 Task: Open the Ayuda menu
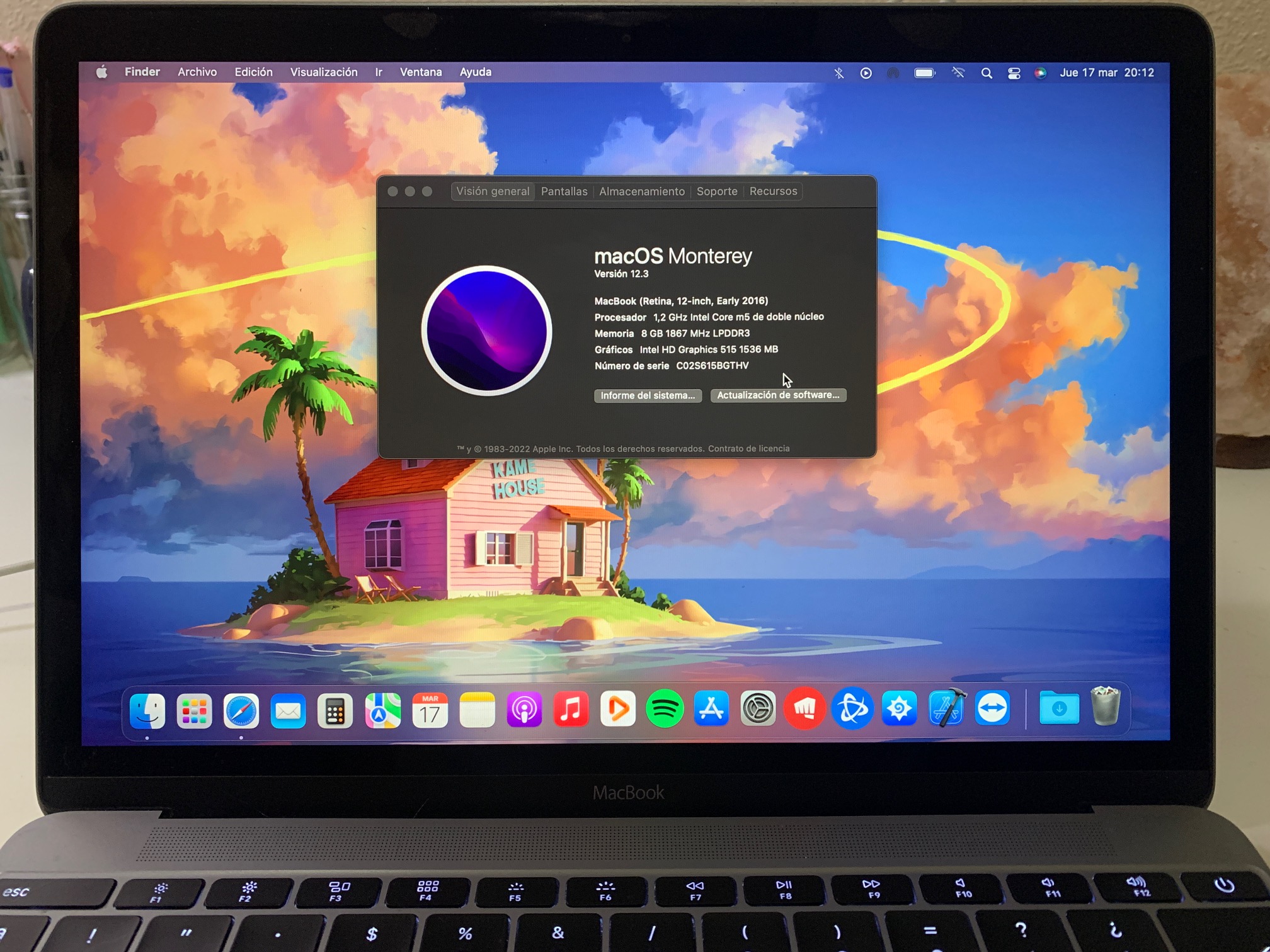click(x=475, y=72)
